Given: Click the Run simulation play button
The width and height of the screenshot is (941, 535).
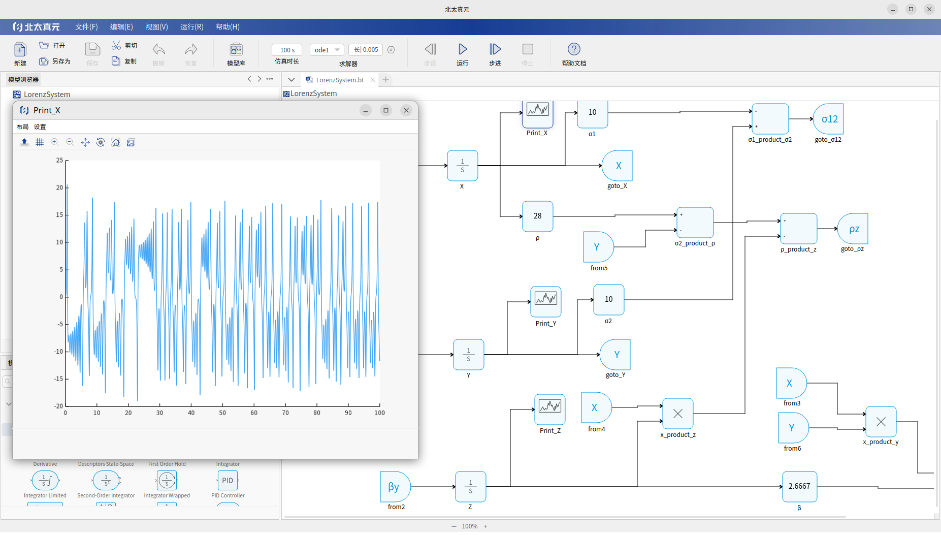Looking at the screenshot, I should point(462,49).
